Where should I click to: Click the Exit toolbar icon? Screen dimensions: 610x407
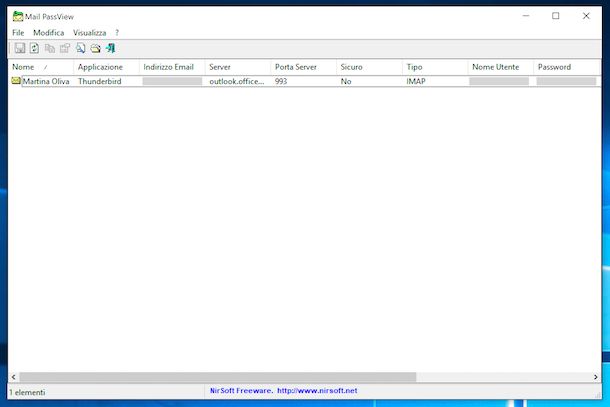[x=111, y=48]
